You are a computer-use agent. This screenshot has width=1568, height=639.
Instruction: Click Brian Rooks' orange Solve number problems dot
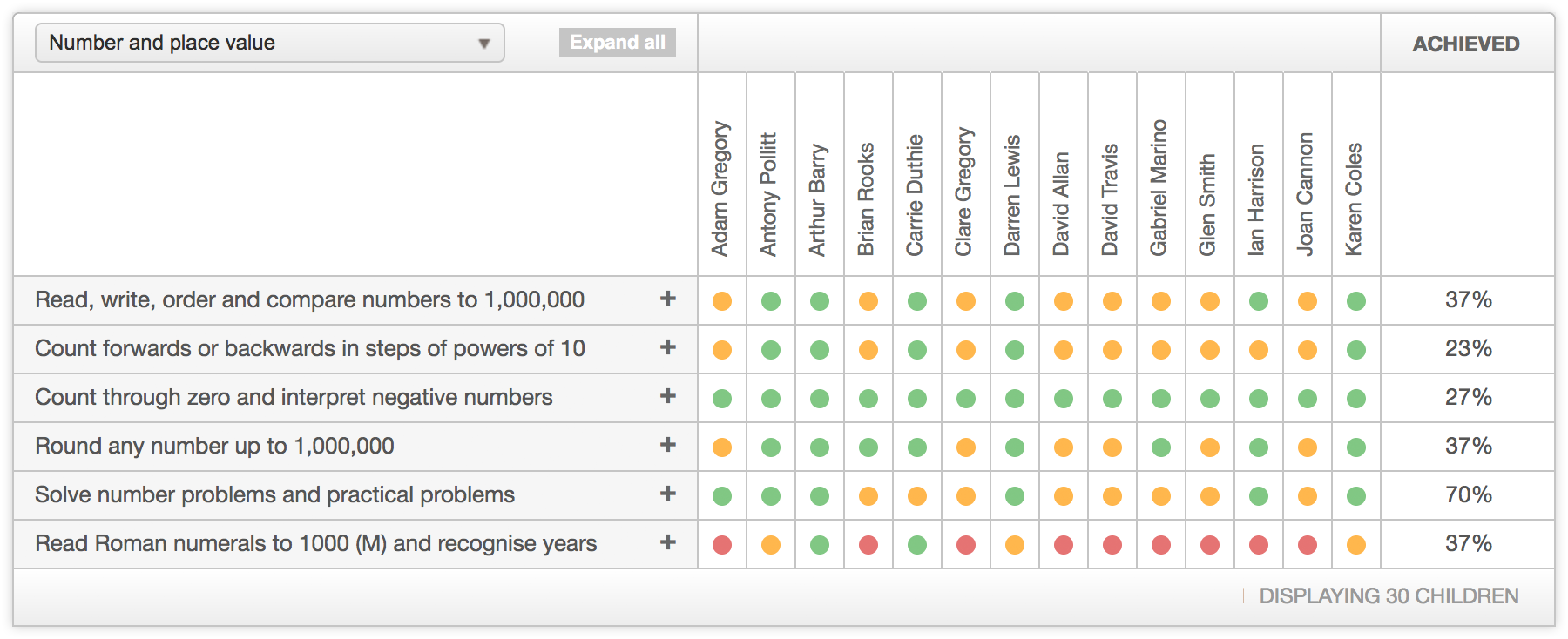coord(868,496)
